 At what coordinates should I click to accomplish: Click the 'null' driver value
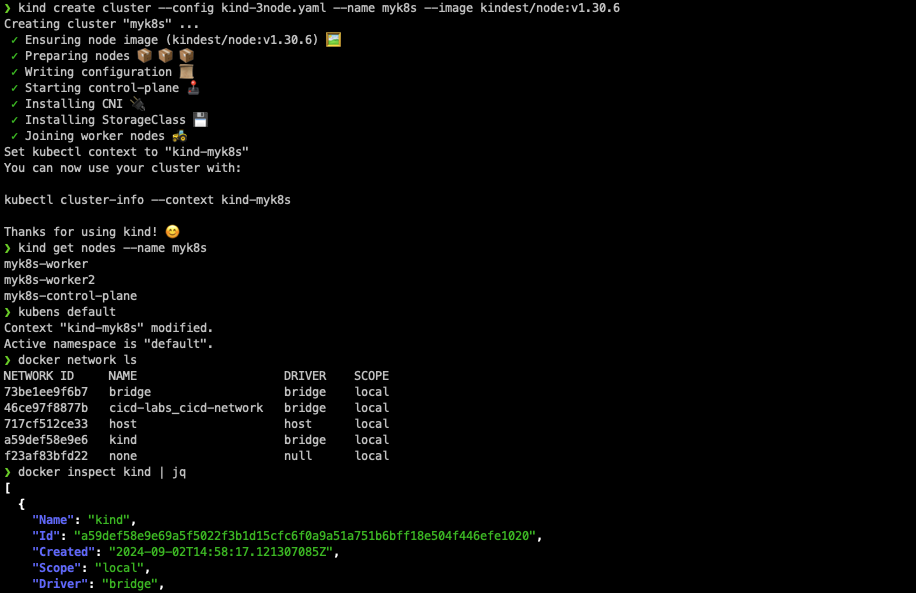coord(298,456)
